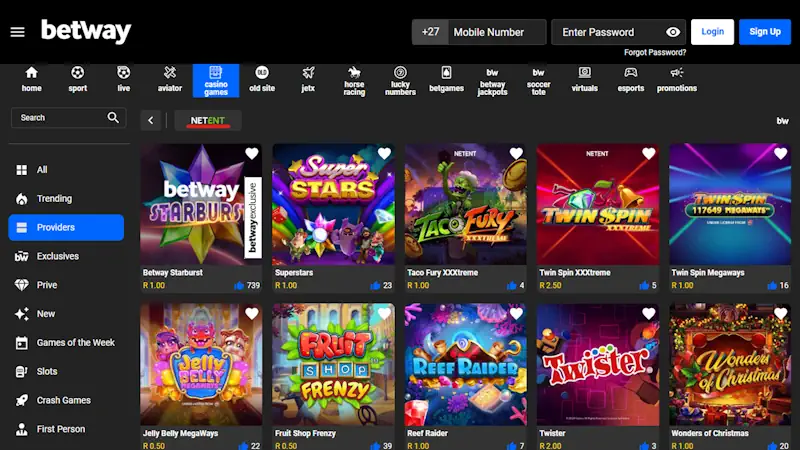Open the sport section
800x450 pixels.
78,80
